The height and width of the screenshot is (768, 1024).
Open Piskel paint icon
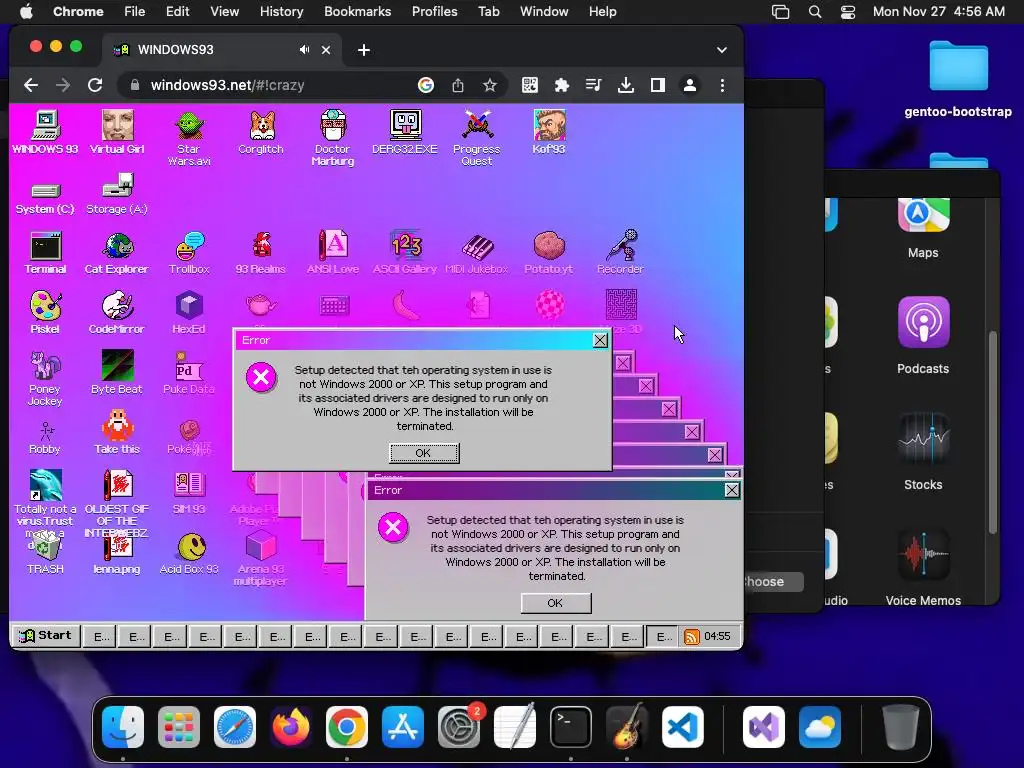pos(45,313)
